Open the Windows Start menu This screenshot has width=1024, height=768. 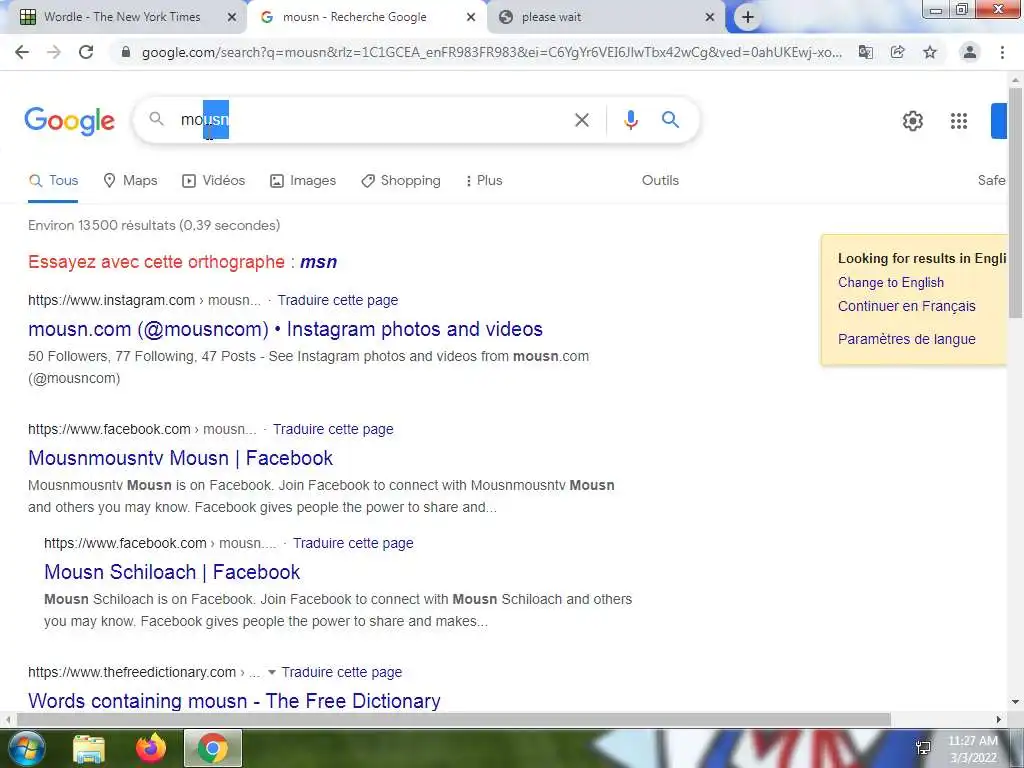click(x=26, y=748)
